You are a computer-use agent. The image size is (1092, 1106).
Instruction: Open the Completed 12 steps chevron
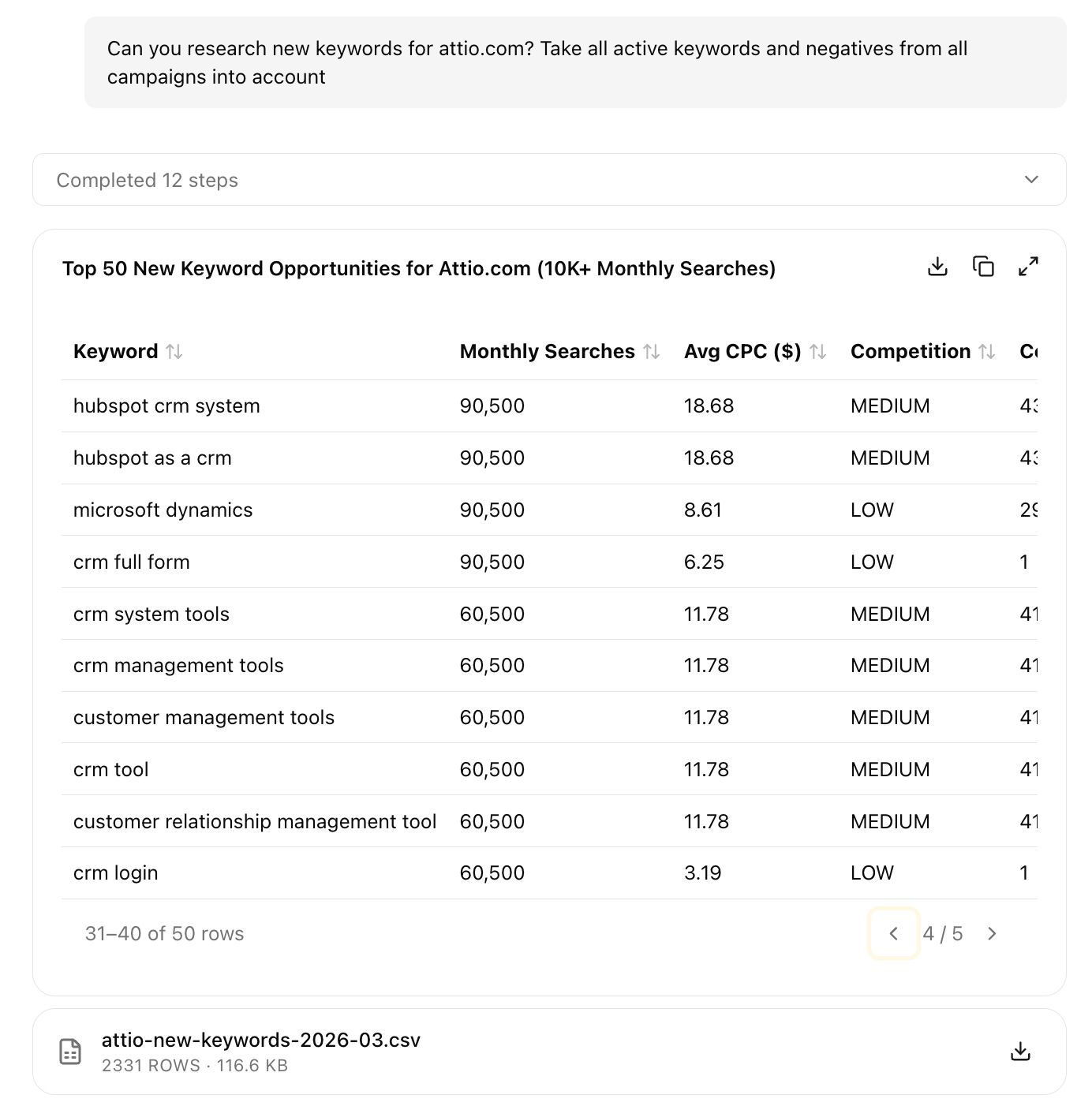click(1030, 180)
